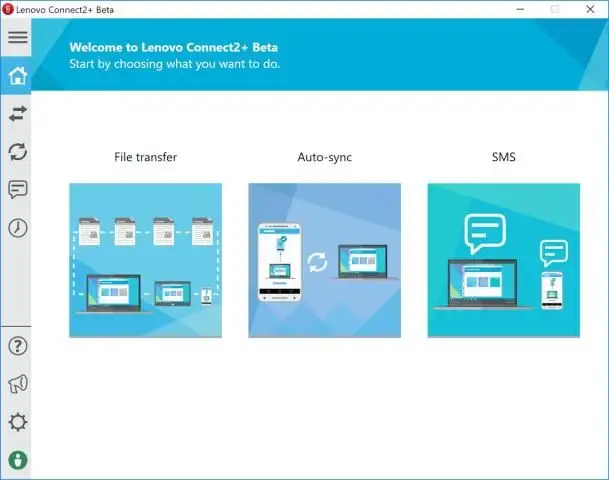Open the auto-sync circular arrows sidebar icon

pyautogui.click(x=17, y=151)
